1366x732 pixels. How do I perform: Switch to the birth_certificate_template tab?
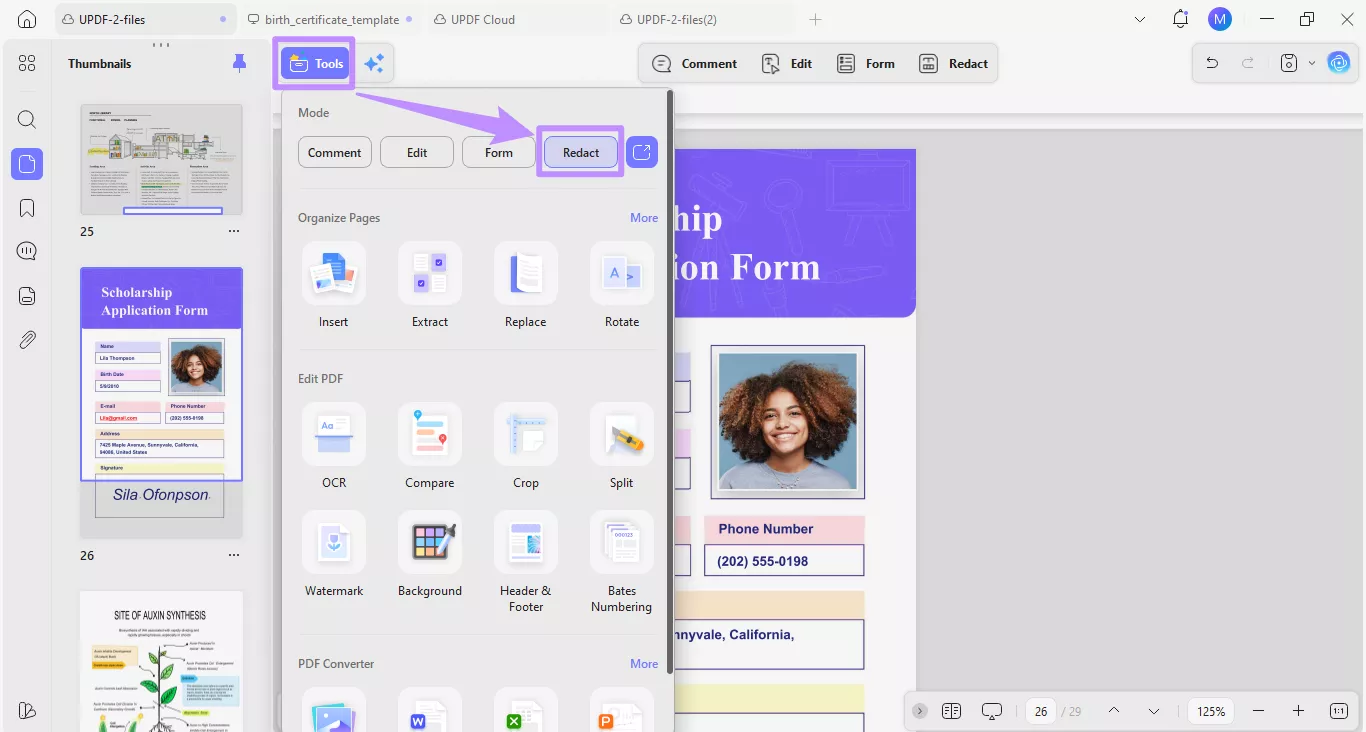point(332,19)
